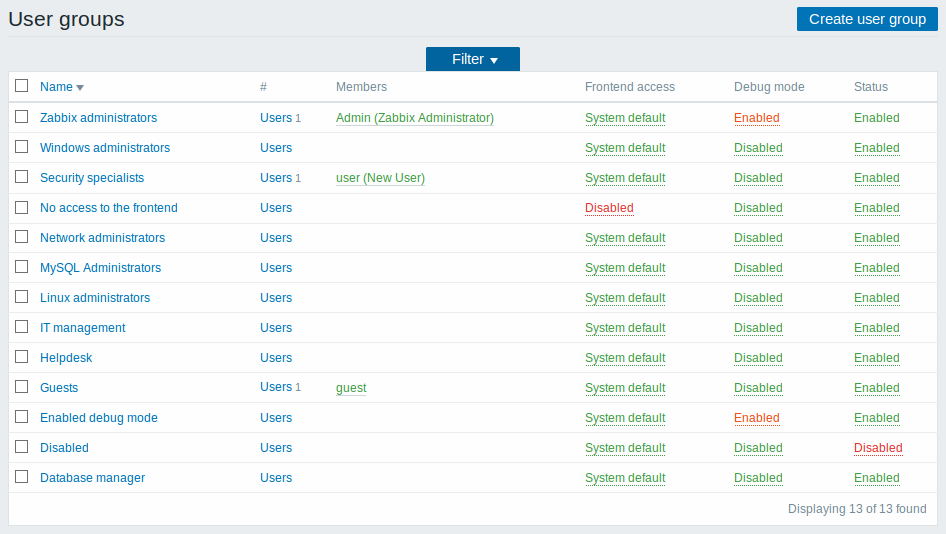
Task: Click Users link for Security specialists
Action: (x=276, y=178)
